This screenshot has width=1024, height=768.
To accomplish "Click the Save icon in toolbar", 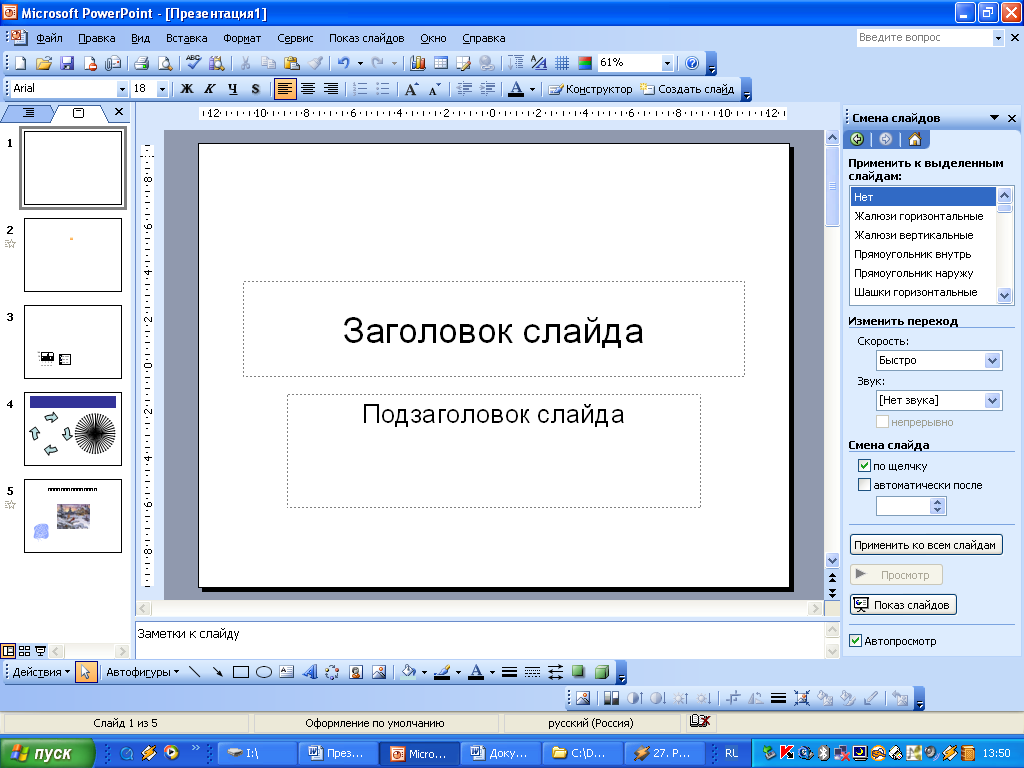I will coord(67,63).
